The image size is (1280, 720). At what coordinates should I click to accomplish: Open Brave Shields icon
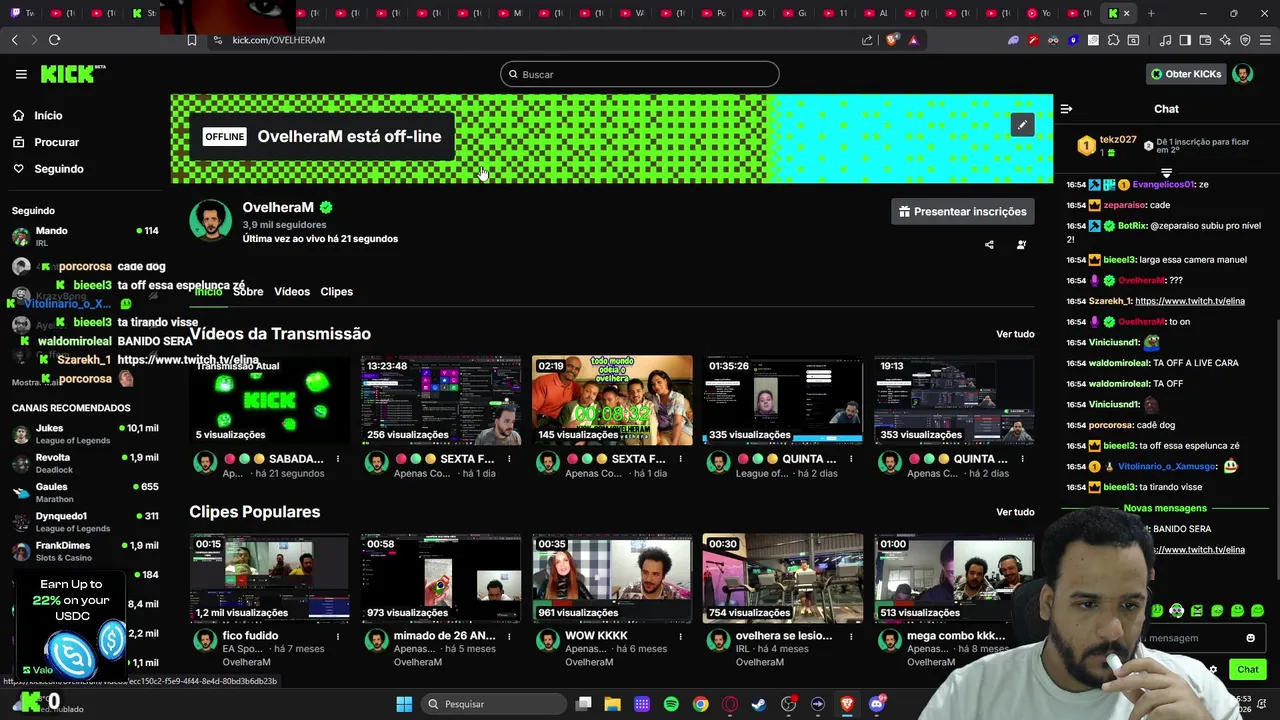[x=892, y=40]
